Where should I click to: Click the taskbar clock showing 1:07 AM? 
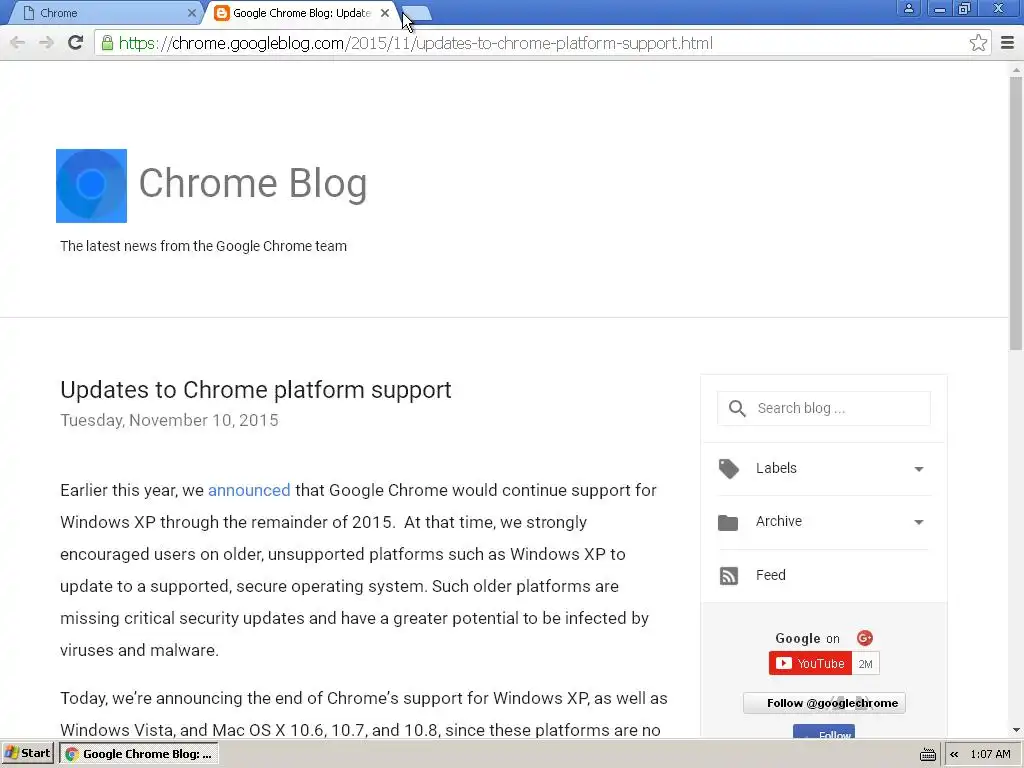pyautogui.click(x=990, y=755)
